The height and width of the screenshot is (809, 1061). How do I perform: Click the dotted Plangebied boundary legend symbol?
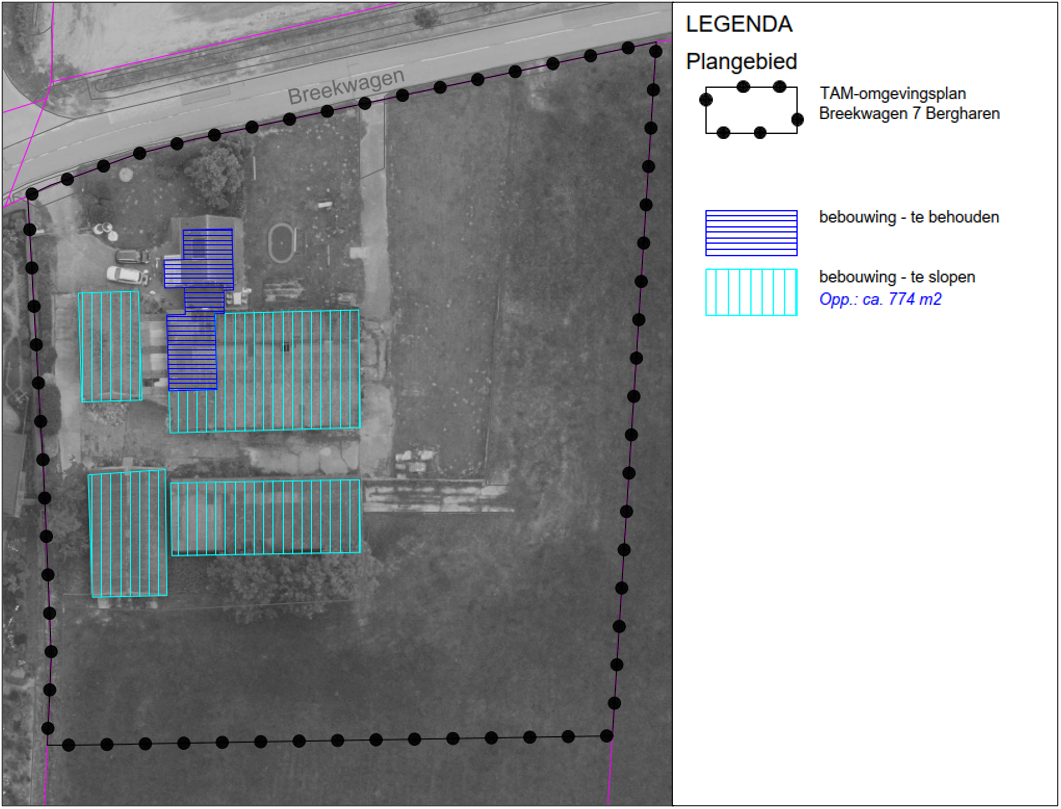[x=751, y=110]
